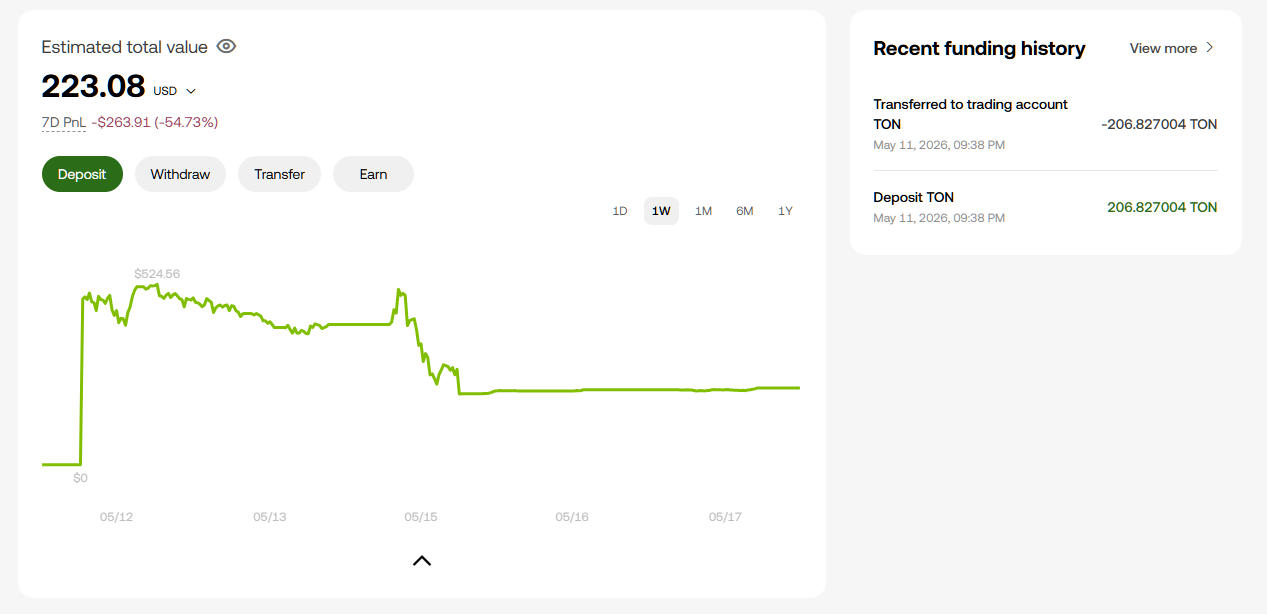This screenshot has height=614, width=1267.
Task: Click the 223.08 estimated total value
Action: [93, 86]
